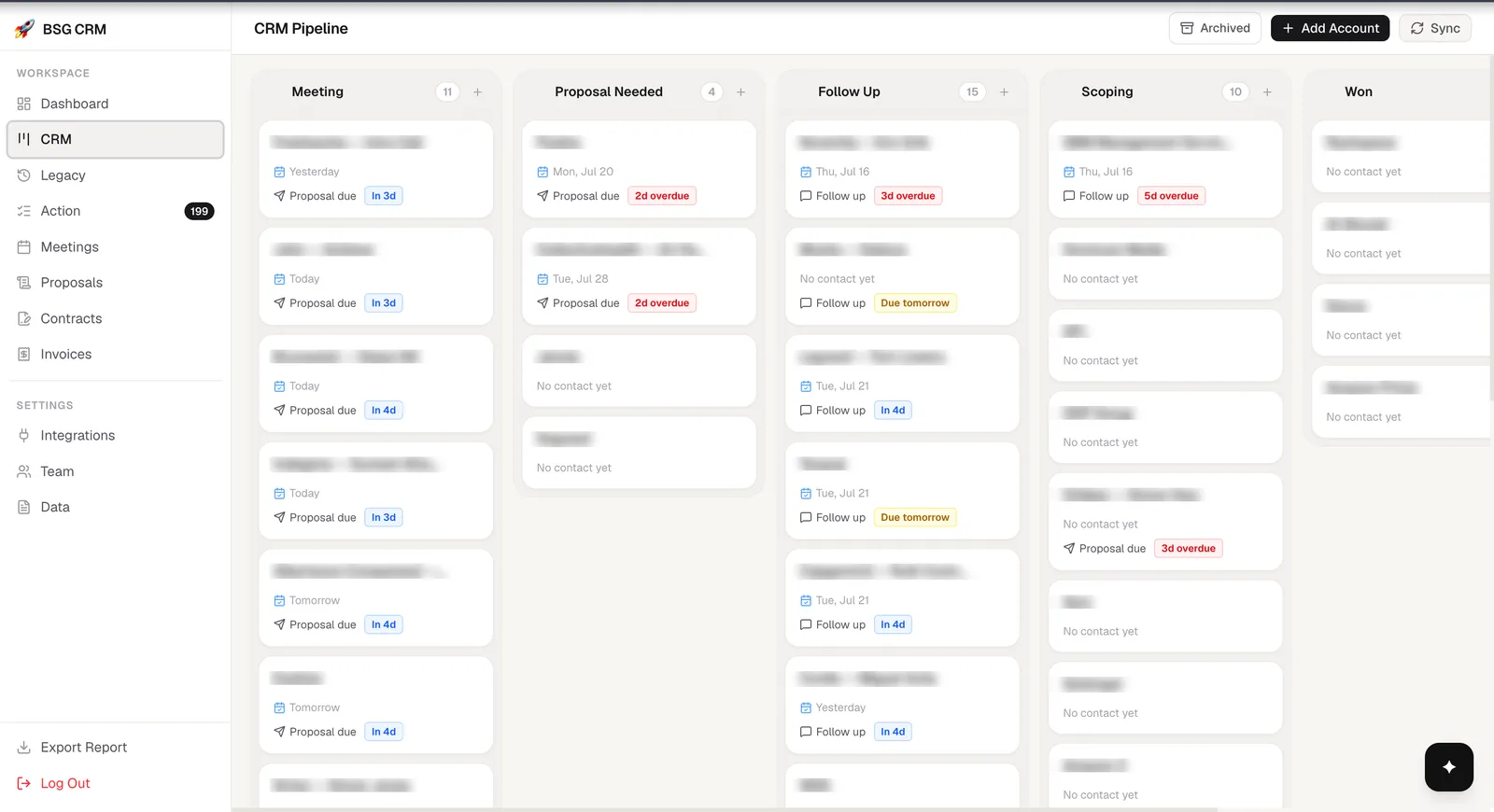Open the Meetings calendar page
The image size is (1494, 812).
point(116,247)
